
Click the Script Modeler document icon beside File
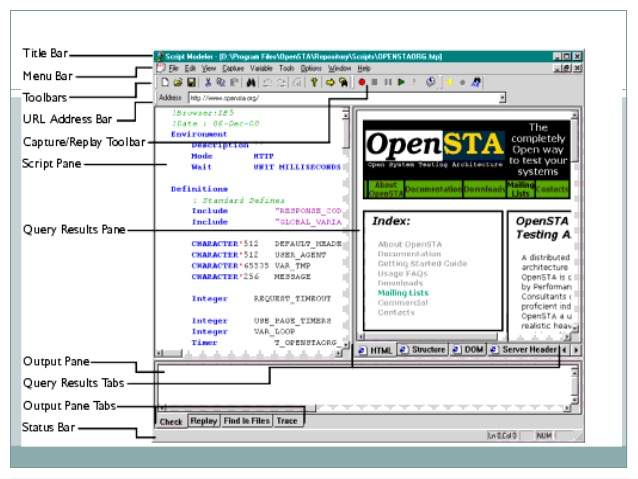[161, 68]
